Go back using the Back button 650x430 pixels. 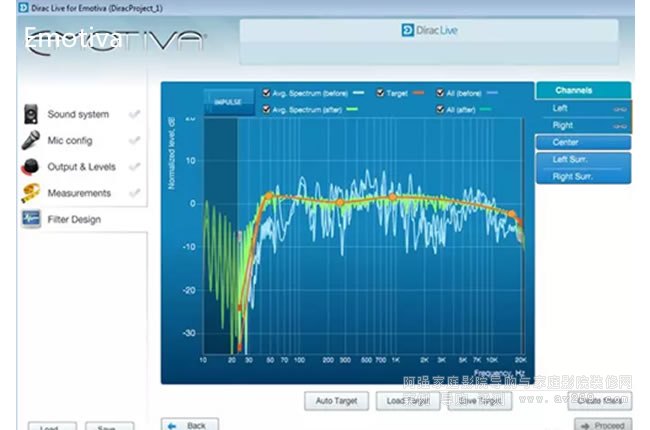(190, 425)
